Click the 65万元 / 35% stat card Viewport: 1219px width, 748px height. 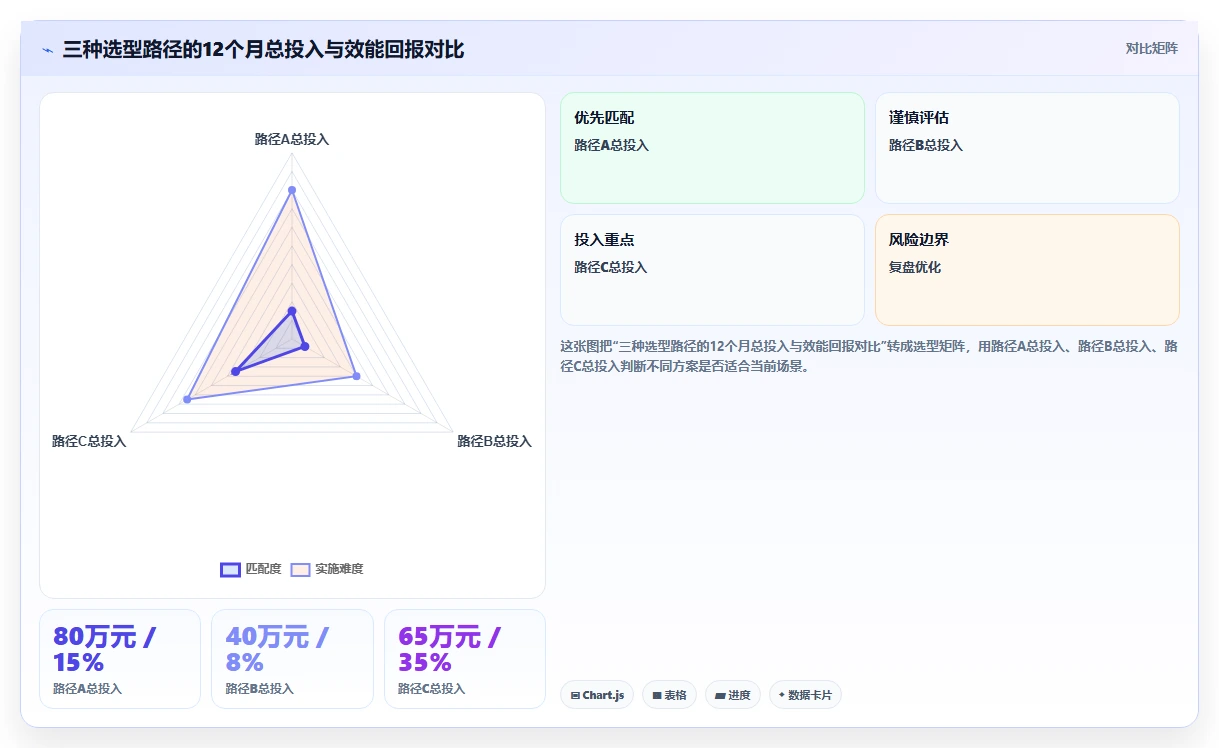tap(465, 659)
